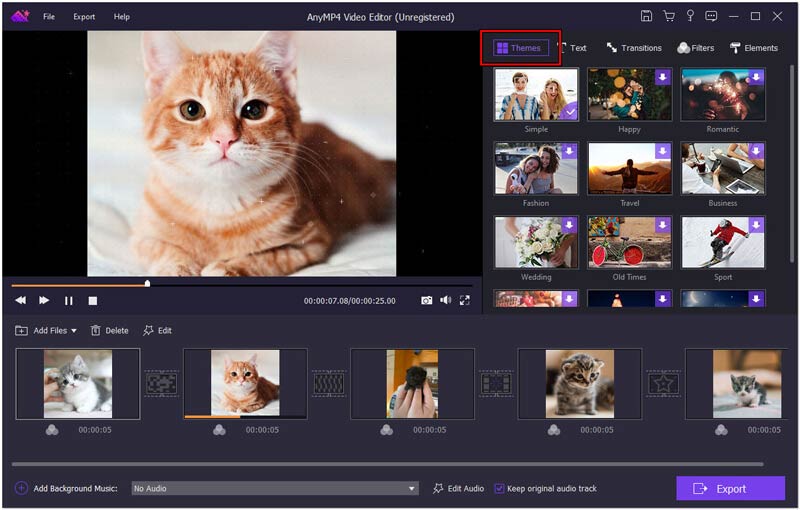This screenshot has width=800, height=510.
Task: Click the purple Export button
Action: pyautogui.click(x=730, y=488)
